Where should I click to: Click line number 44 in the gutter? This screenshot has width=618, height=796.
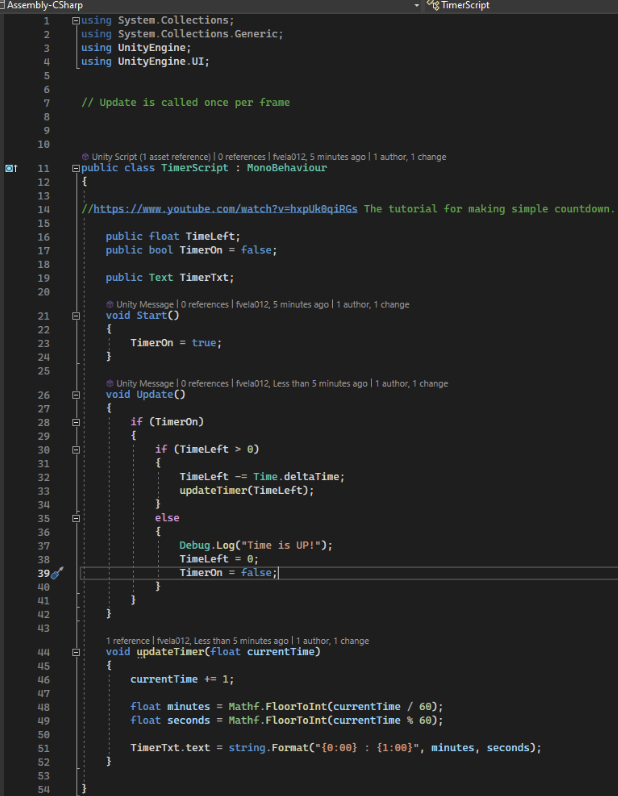[44, 652]
